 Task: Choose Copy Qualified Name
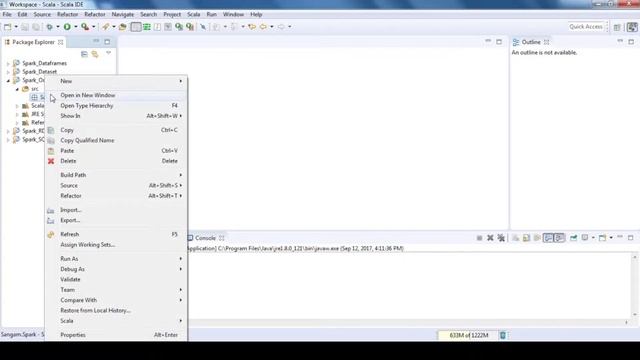click(116, 140)
